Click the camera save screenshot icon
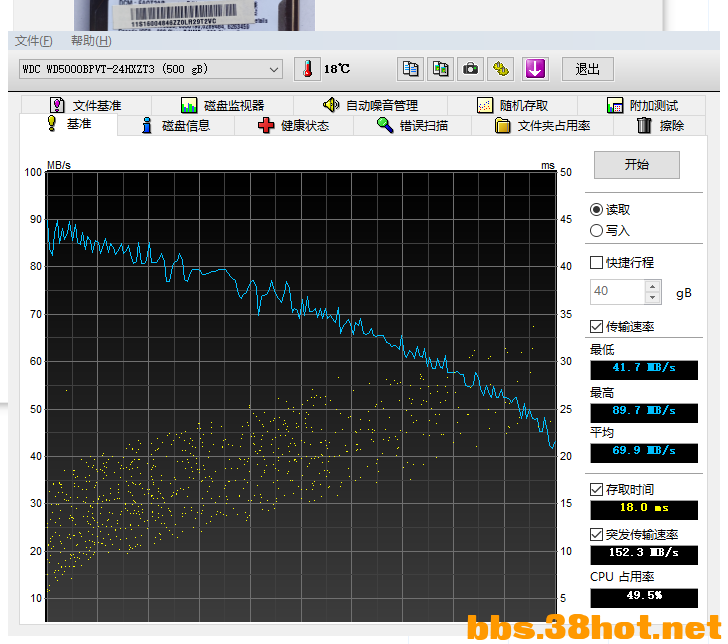This screenshot has width=728, height=644. click(x=470, y=69)
